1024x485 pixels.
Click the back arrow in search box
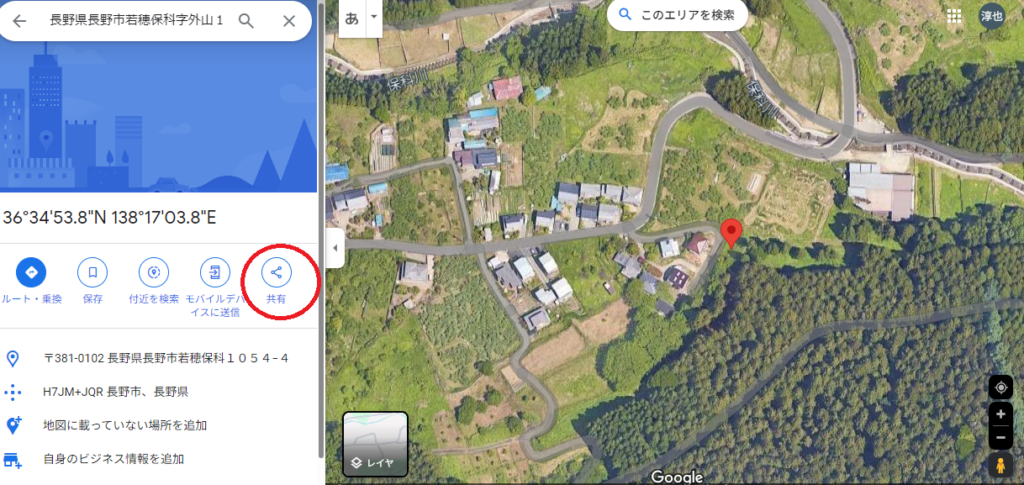(20, 21)
